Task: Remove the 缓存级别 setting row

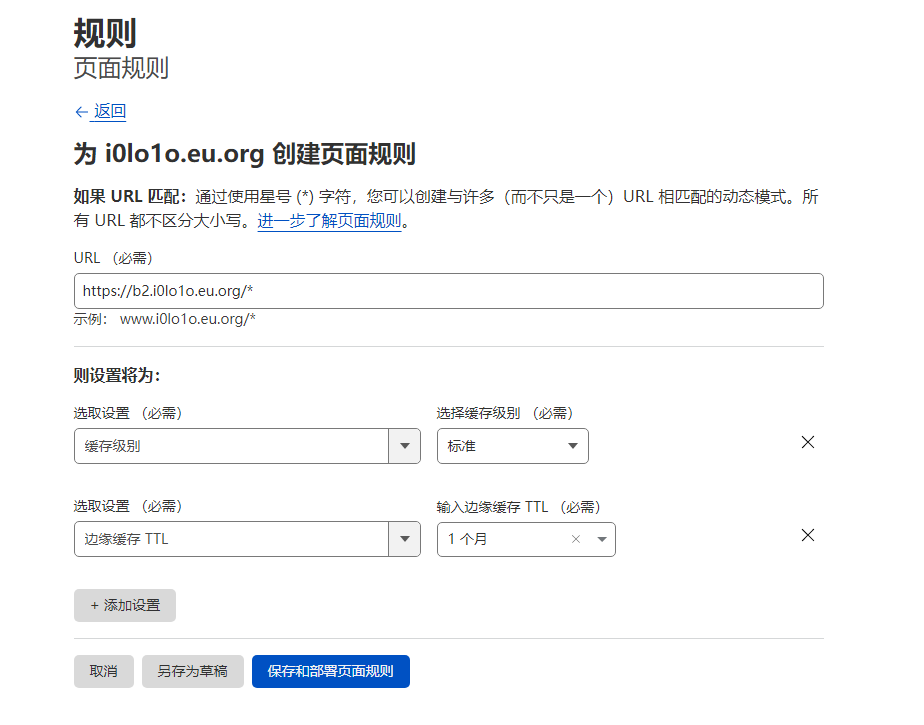Action: (x=808, y=442)
